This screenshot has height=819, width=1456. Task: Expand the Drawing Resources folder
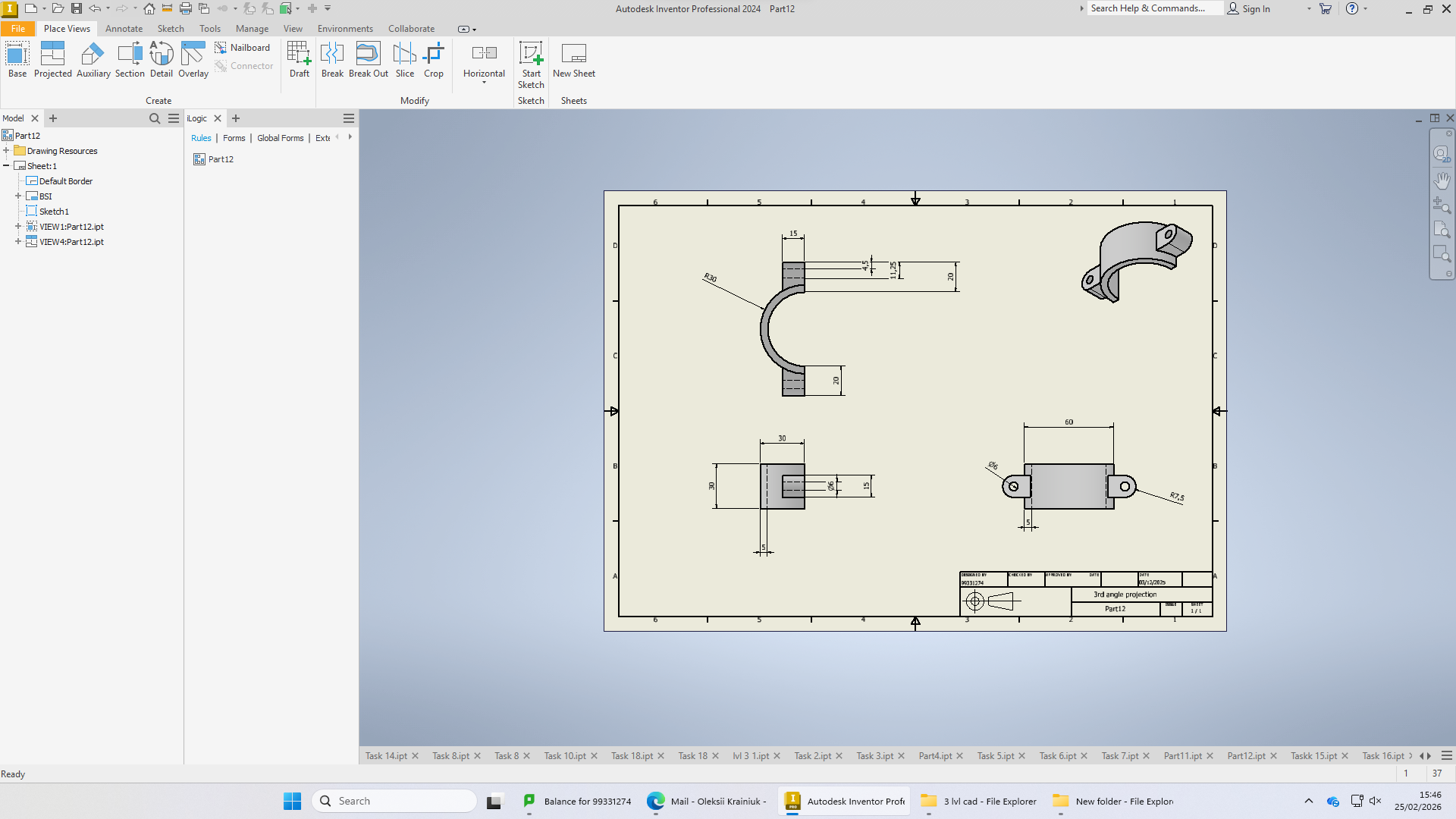tap(6, 151)
